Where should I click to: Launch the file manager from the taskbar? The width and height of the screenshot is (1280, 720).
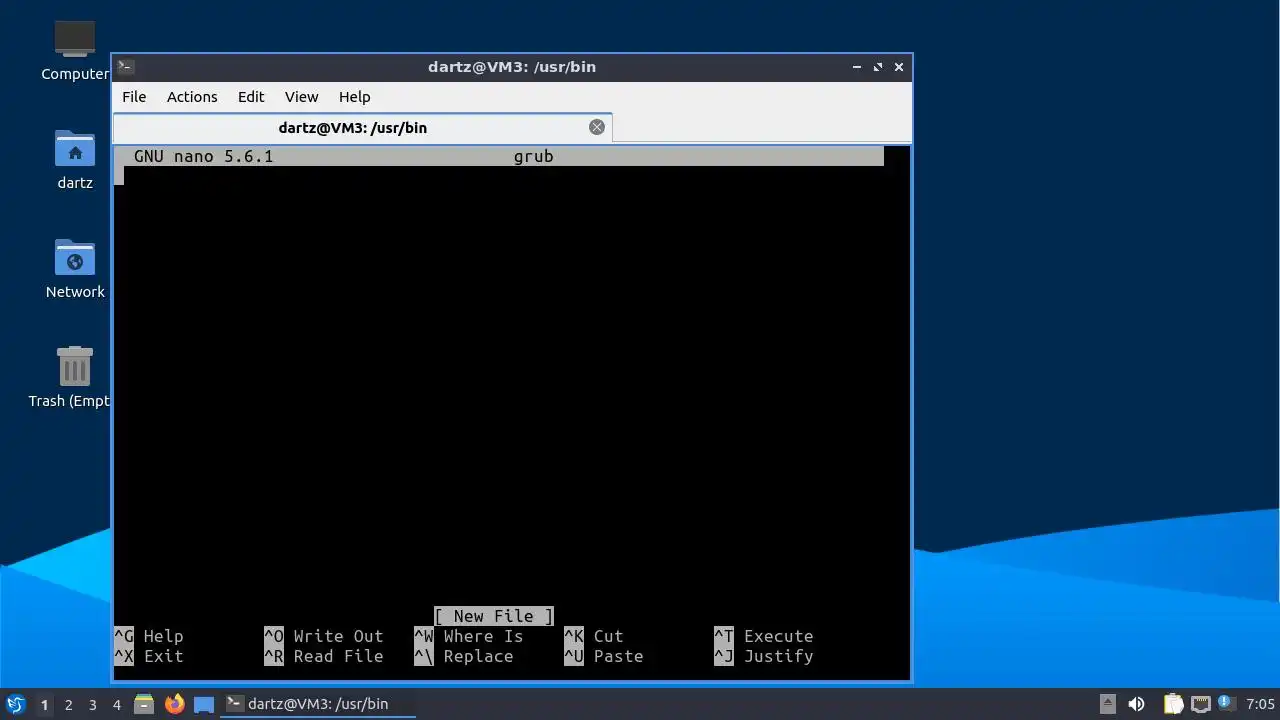pos(144,704)
